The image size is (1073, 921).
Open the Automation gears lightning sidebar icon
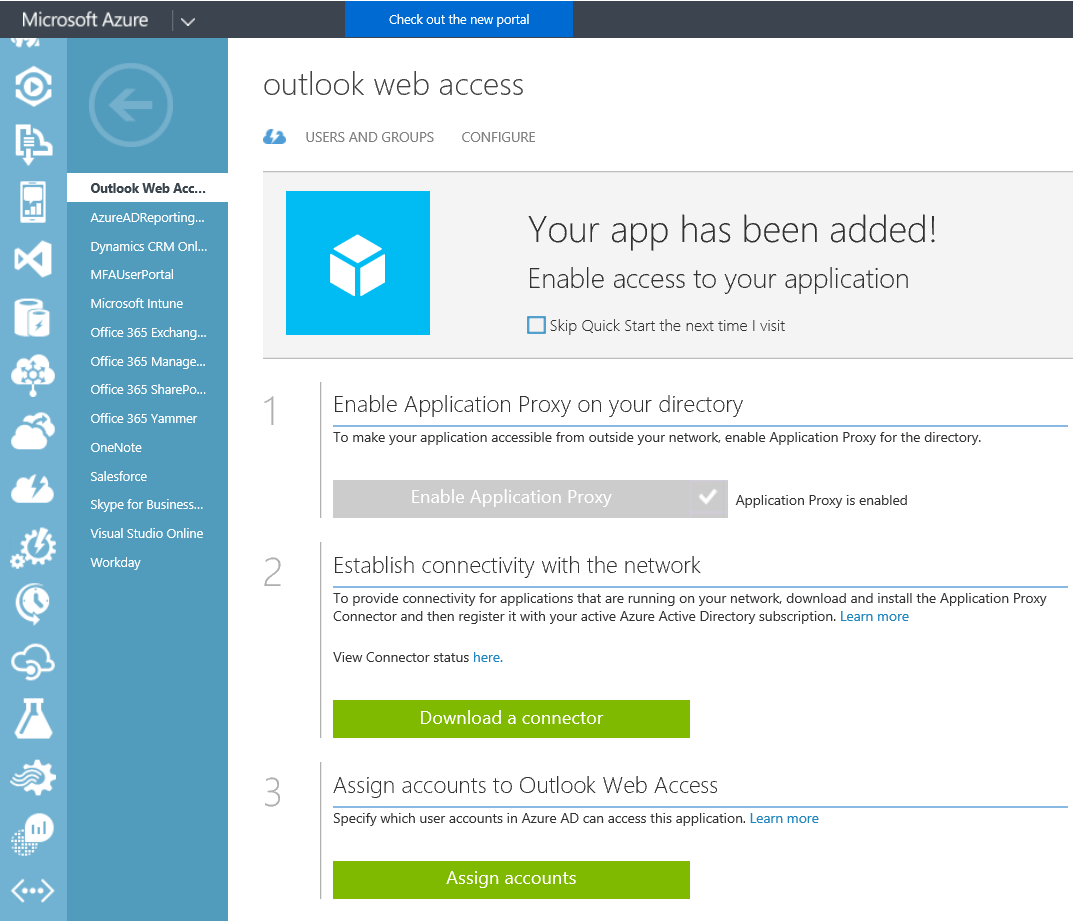(33, 547)
